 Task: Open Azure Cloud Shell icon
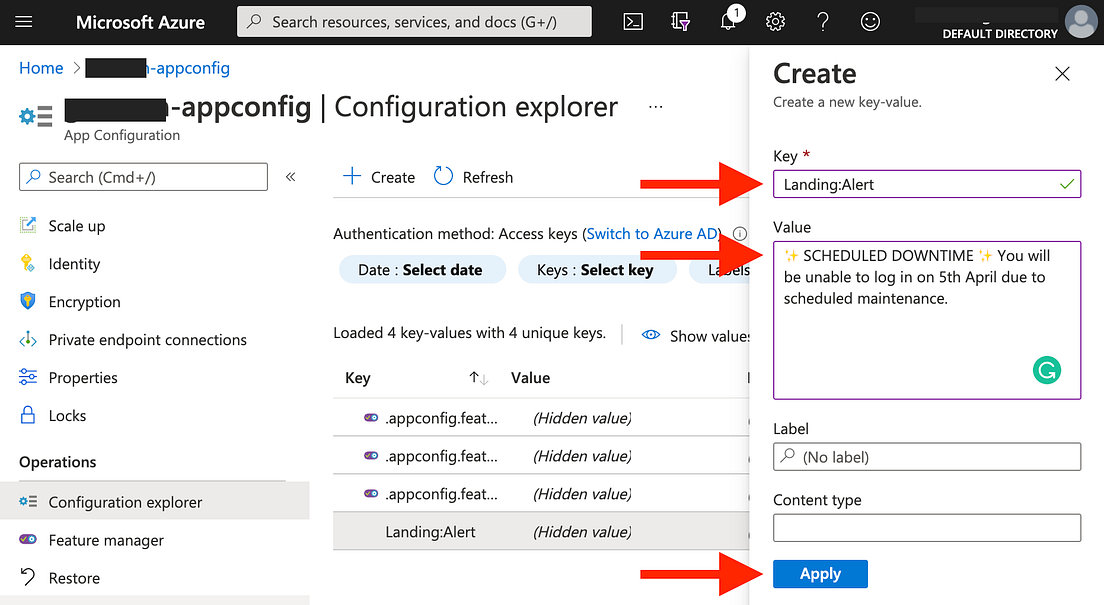pos(633,21)
